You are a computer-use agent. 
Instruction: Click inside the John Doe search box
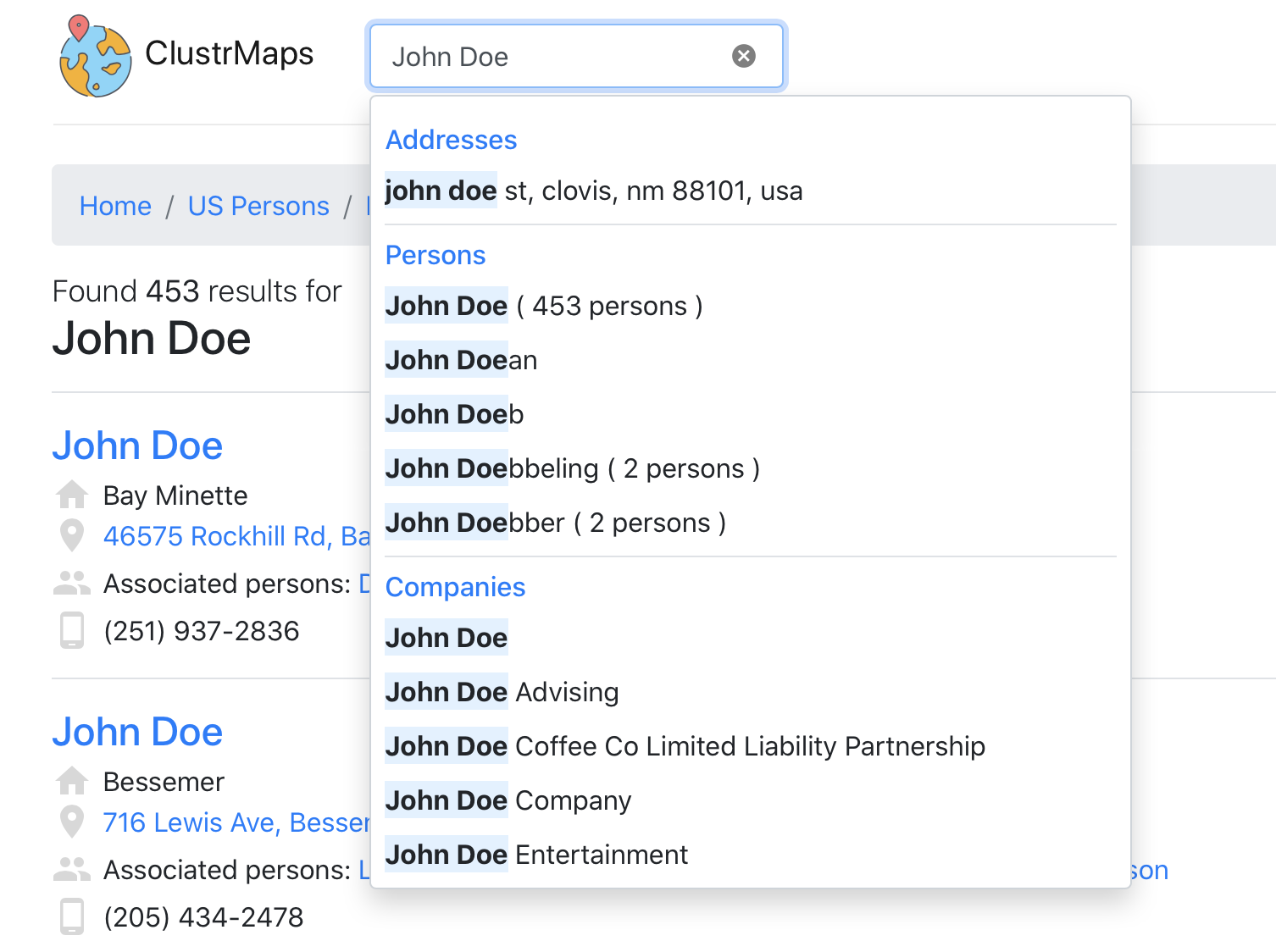(551, 57)
